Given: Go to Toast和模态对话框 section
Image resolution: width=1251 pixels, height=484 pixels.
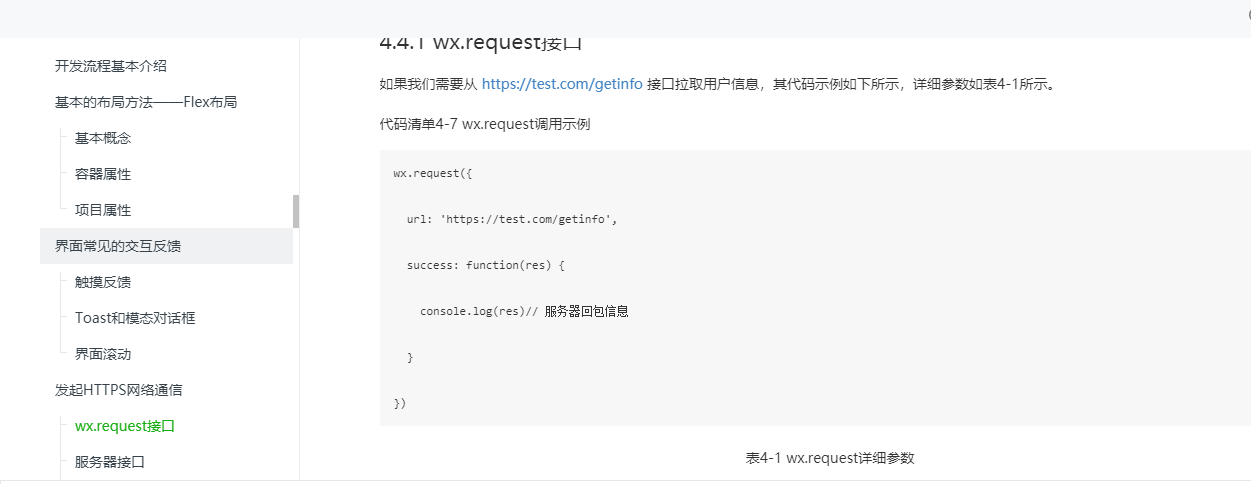Looking at the screenshot, I should [x=135, y=318].
